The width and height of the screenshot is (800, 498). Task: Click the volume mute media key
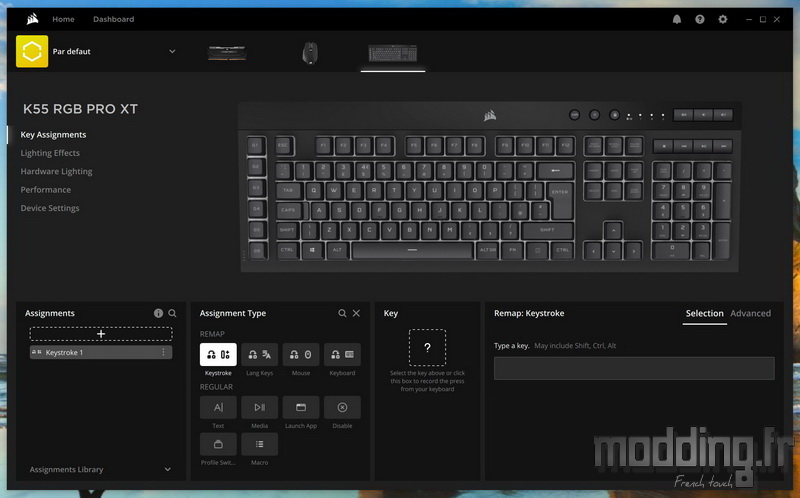(683, 115)
